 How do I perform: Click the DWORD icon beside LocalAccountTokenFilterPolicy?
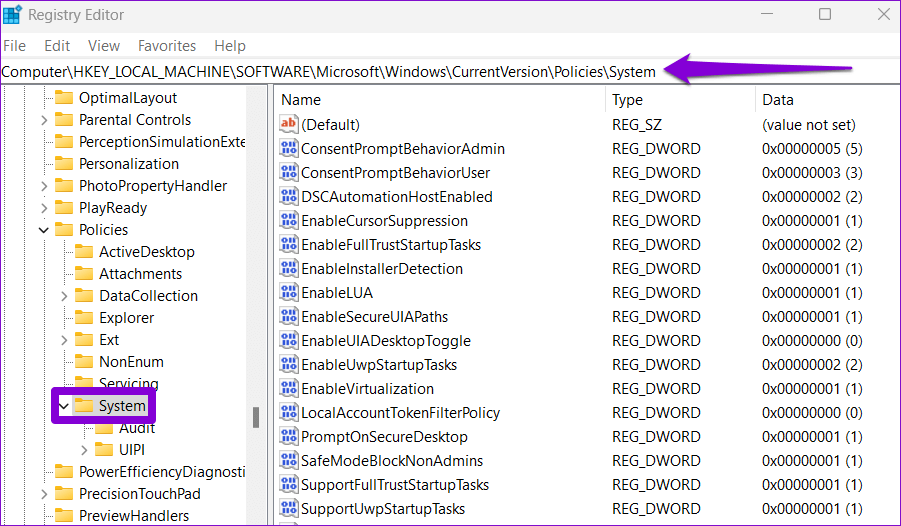tap(288, 412)
